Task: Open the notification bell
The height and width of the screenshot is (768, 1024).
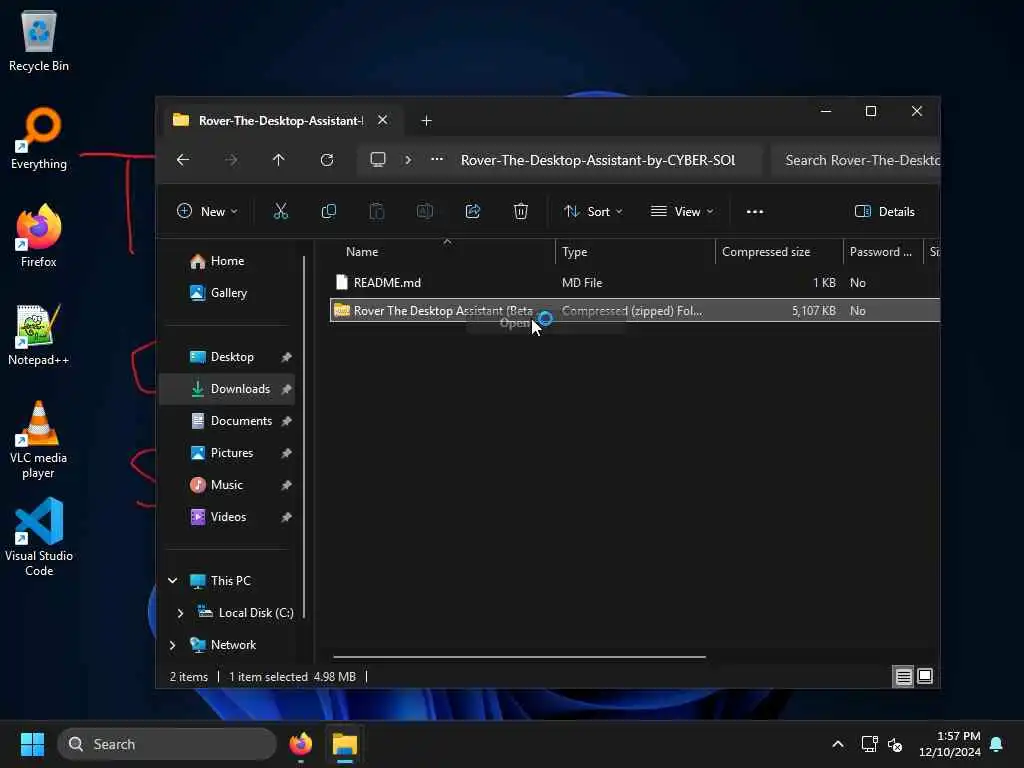Action: 997,744
